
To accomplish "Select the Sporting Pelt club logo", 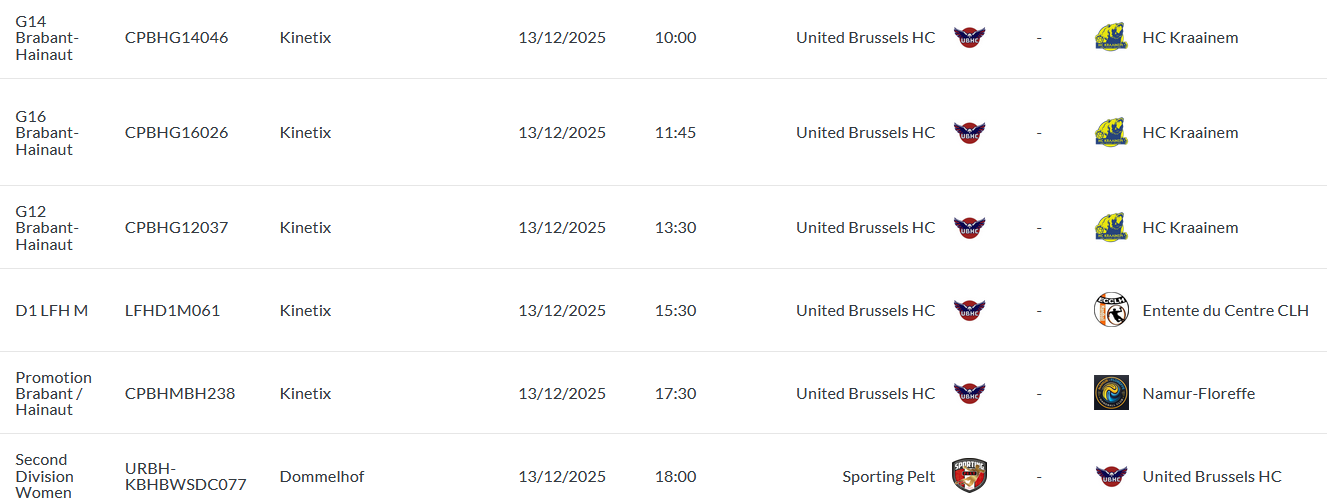I will 970,476.
